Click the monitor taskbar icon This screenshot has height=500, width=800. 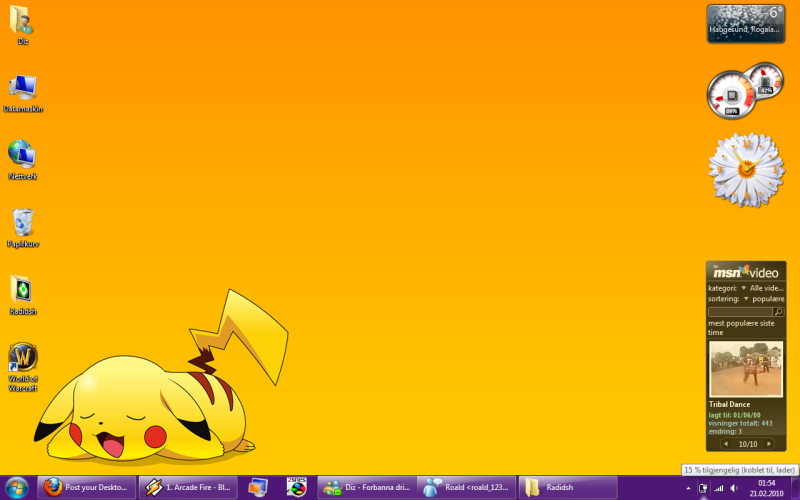(258, 488)
